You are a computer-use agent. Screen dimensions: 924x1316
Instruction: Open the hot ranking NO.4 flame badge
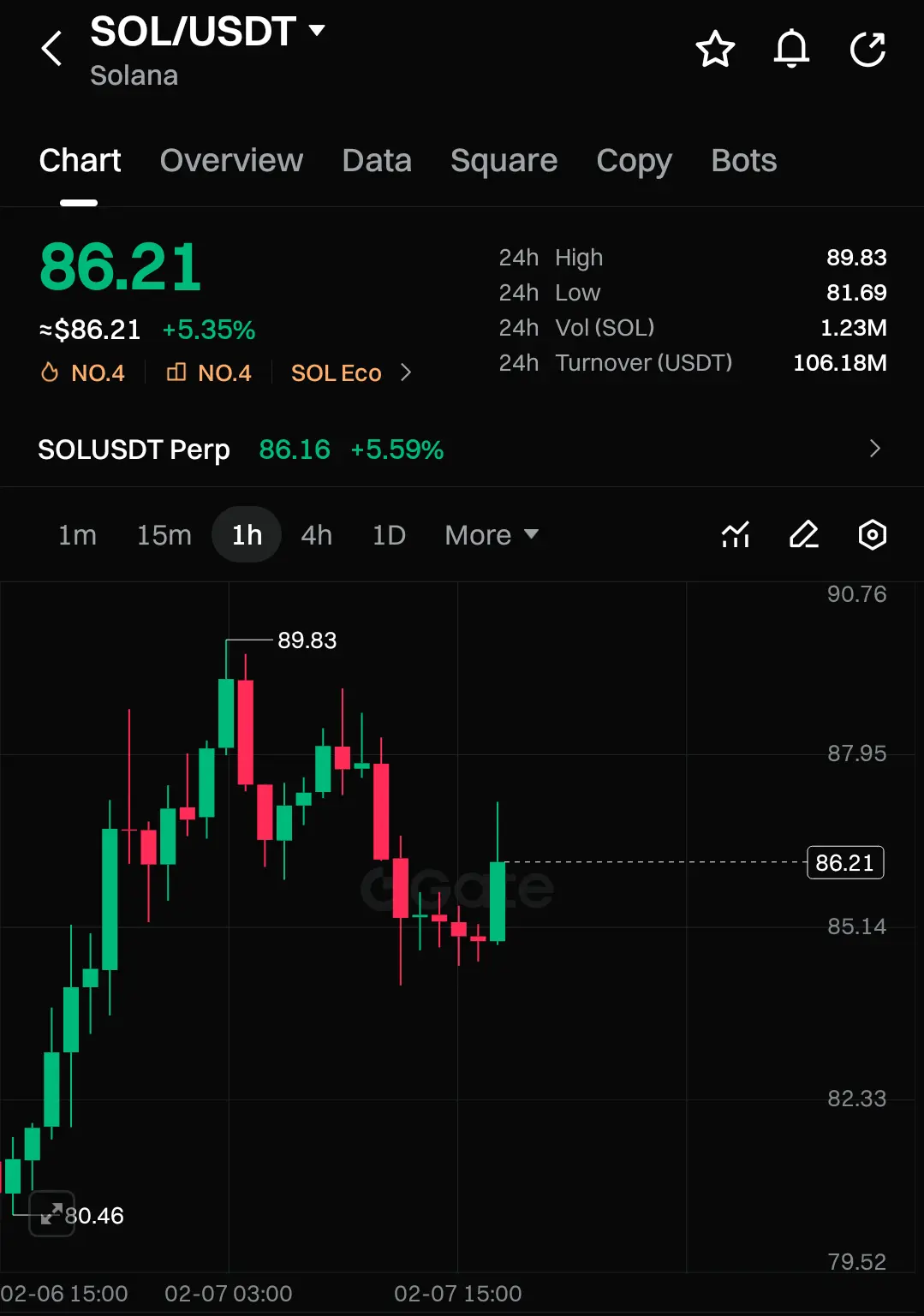click(83, 372)
